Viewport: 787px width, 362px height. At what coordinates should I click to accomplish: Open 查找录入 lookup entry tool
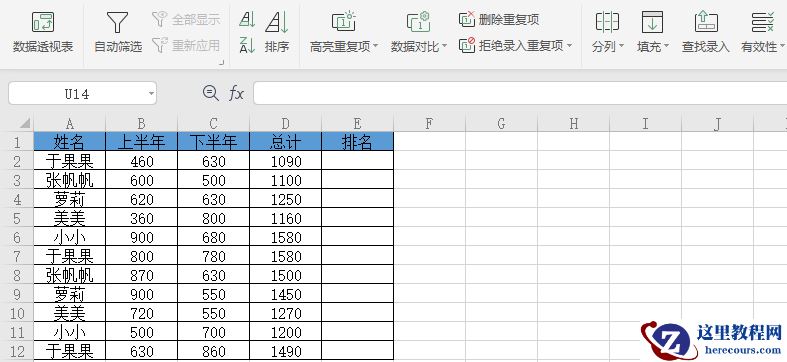click(x=706, y=33)
